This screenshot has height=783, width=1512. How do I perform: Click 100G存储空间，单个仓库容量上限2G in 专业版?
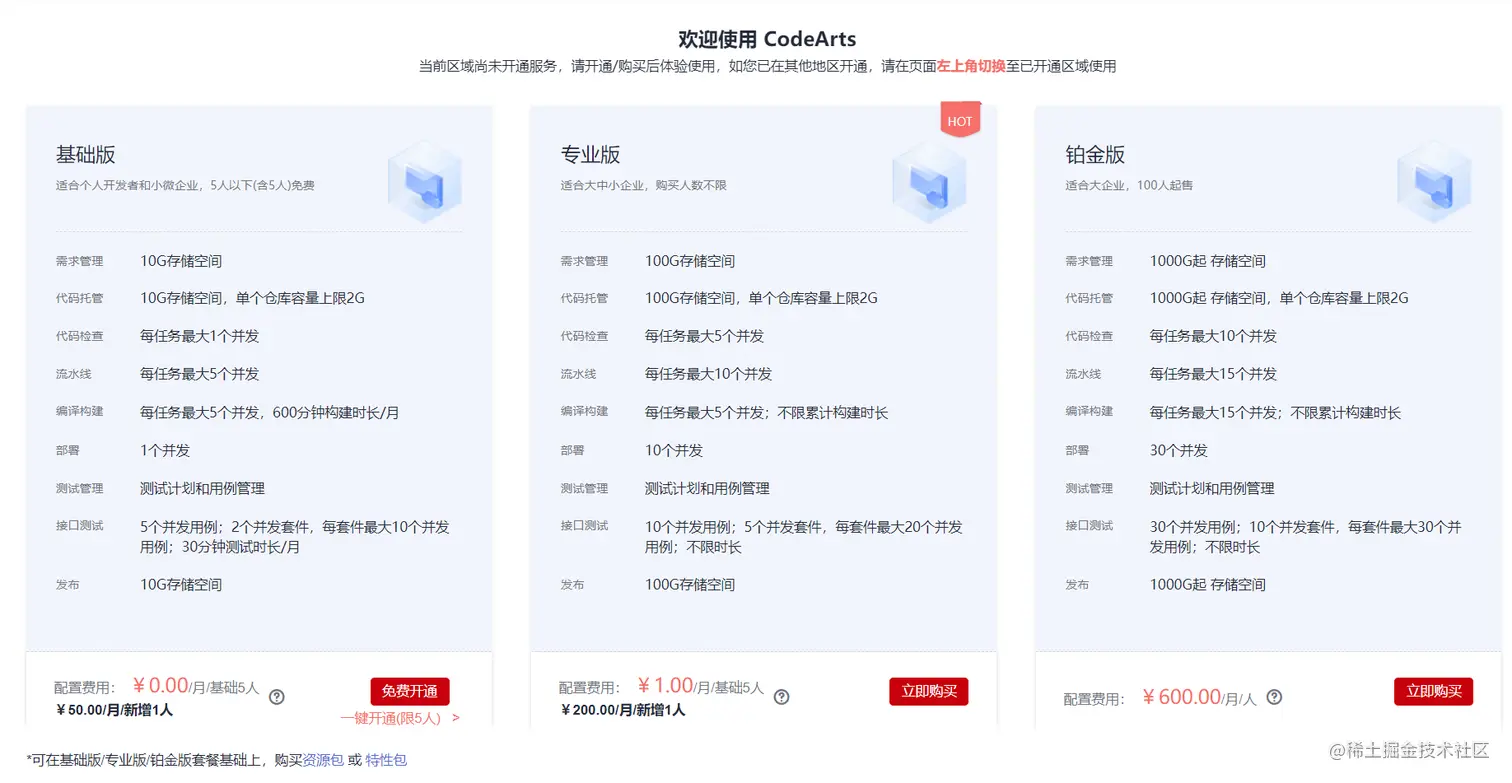coord(761,298)
